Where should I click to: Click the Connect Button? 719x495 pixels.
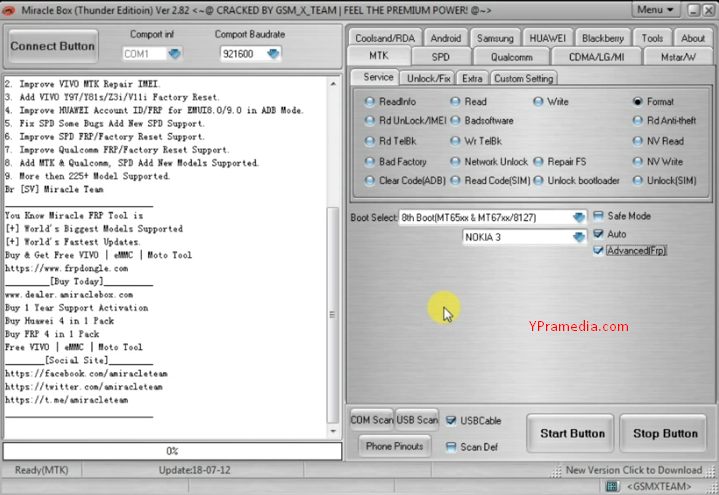[x=53, y=46]
